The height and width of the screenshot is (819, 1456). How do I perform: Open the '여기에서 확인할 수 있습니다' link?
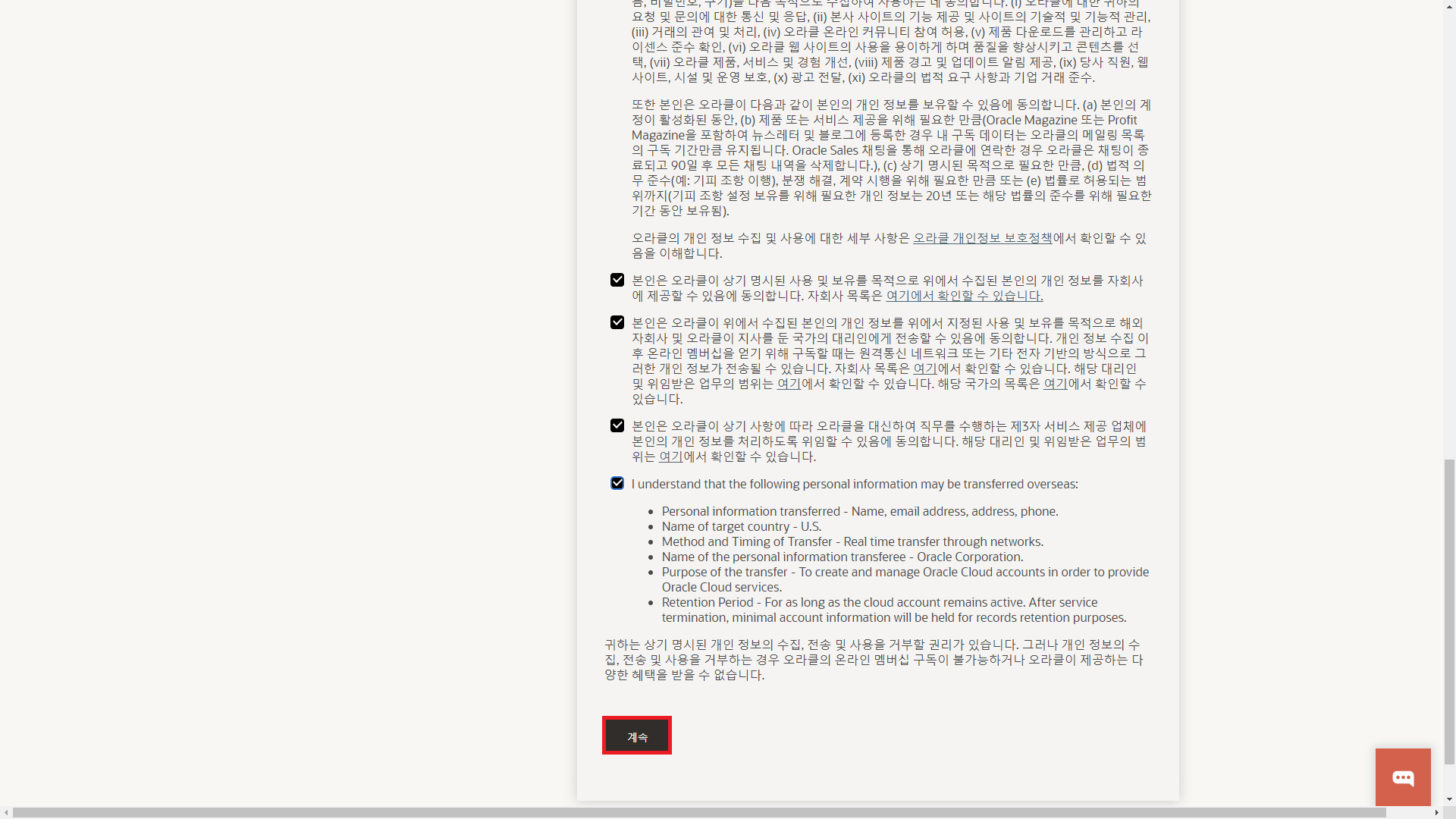point(964,296)
